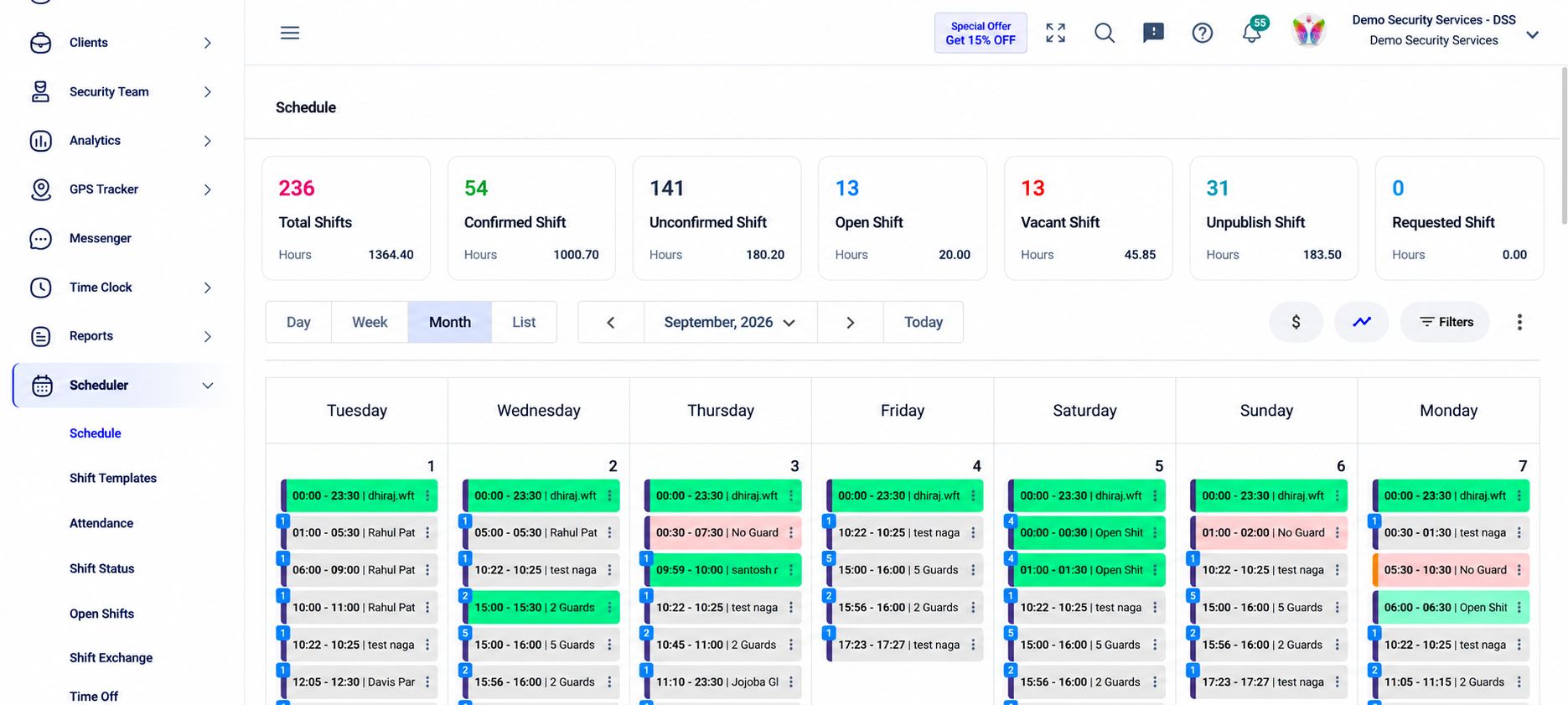Click the Reports sidebar icon
The width and height of the screenshot is (1568, 705).
40,336
